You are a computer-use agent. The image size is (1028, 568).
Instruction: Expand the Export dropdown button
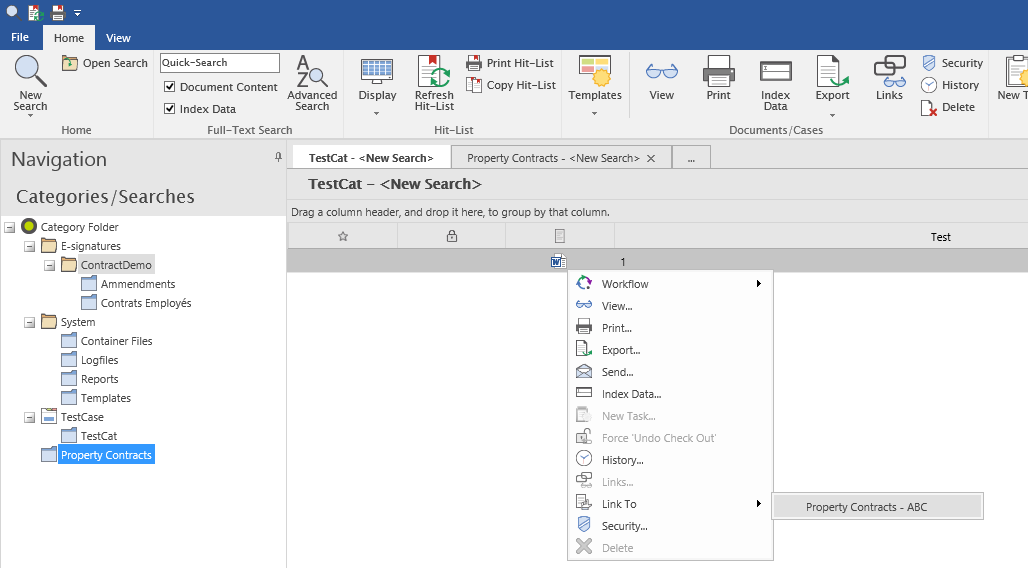click(x=832, y=113)
